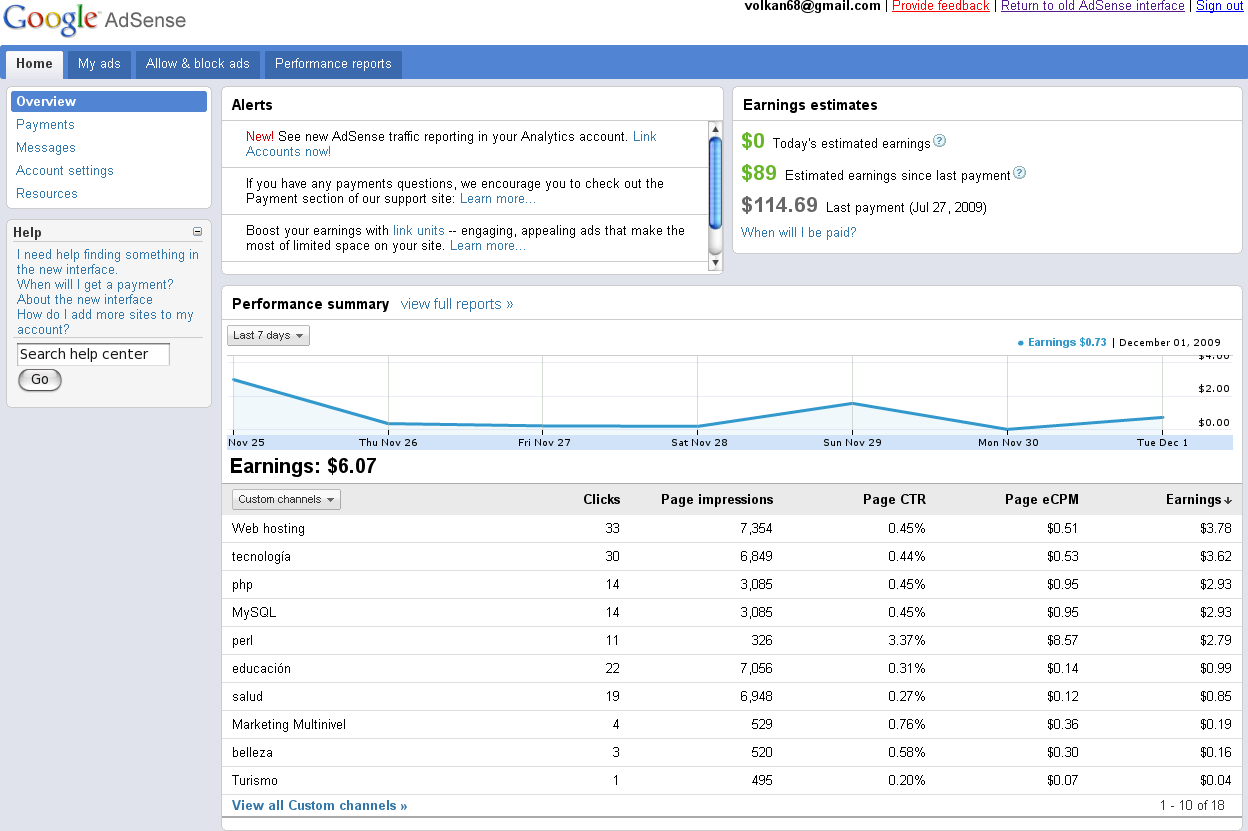The image size is (1248, 831).
Task: Click the Nov 25 chart data point
Action: tap(233, 379)
